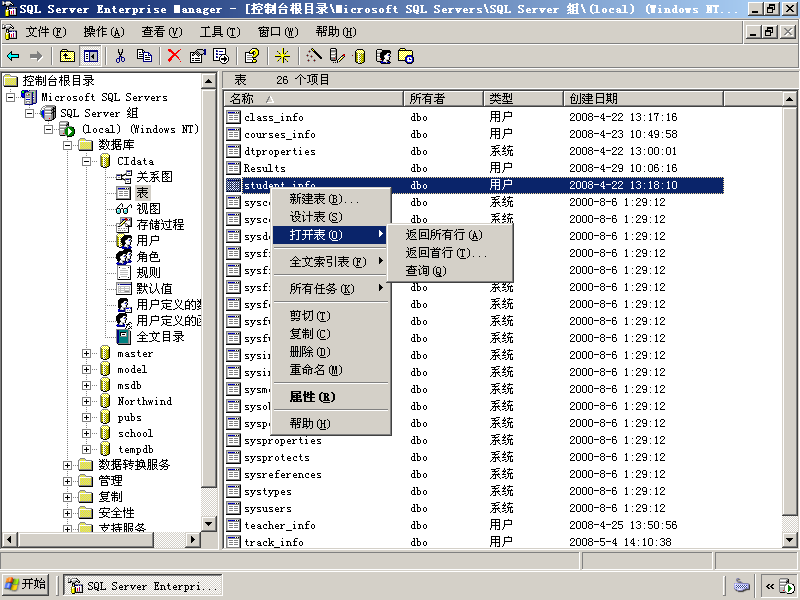The width and height of the screenshot is (800, 600).
Task: Choose 剪切(T) in context menu
Action: coord(331,316)
